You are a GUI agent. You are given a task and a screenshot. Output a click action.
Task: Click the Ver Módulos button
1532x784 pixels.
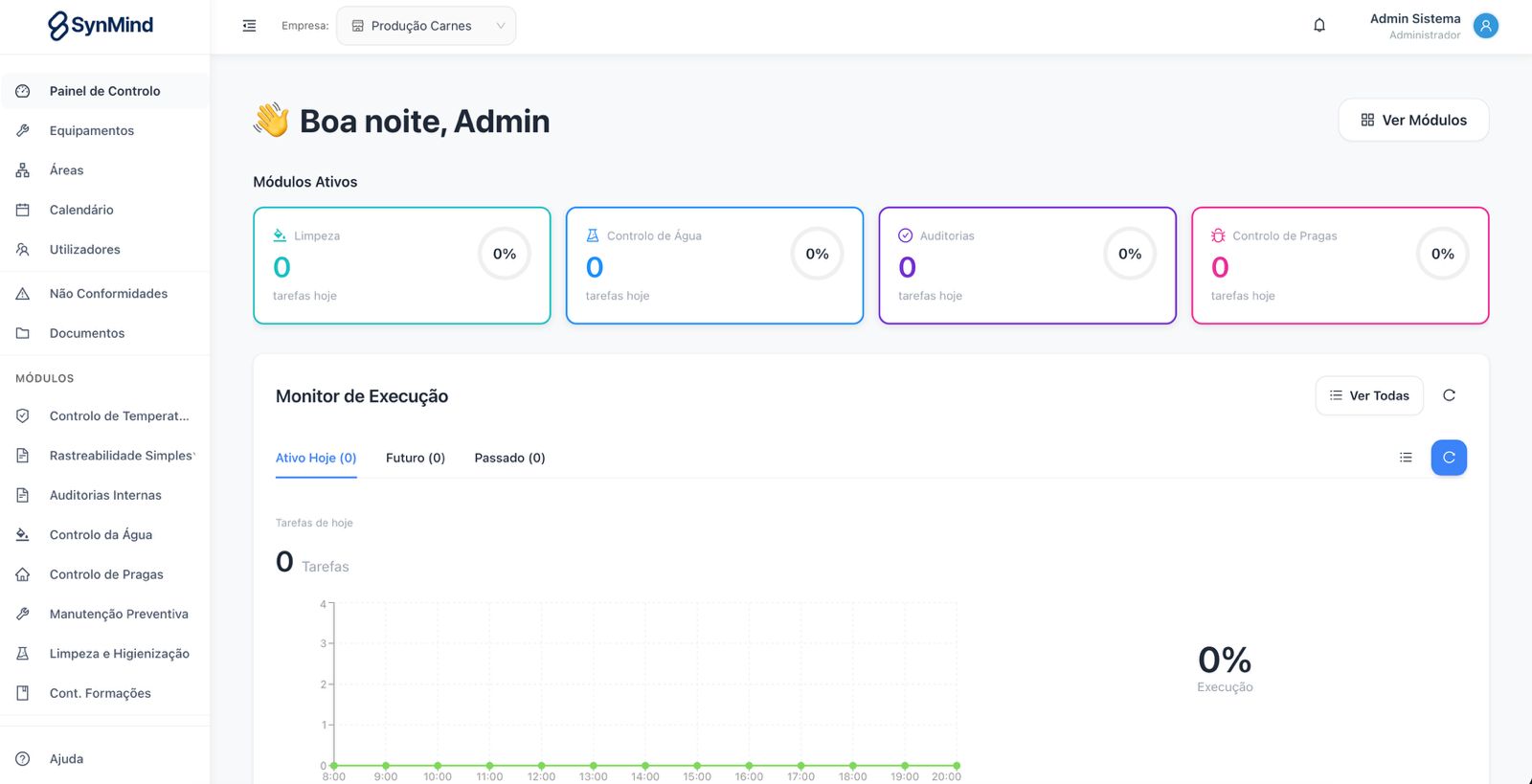(1413, 120)
